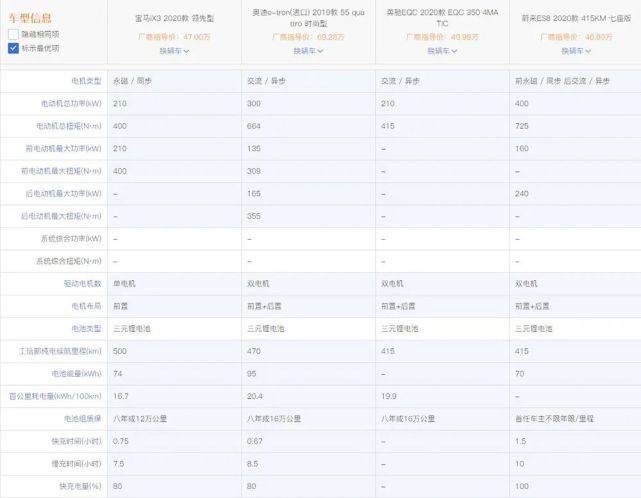
Task: Open the 奥迪e-tron(进口) 2019款 title link
Action: click(x=308, y=18)
